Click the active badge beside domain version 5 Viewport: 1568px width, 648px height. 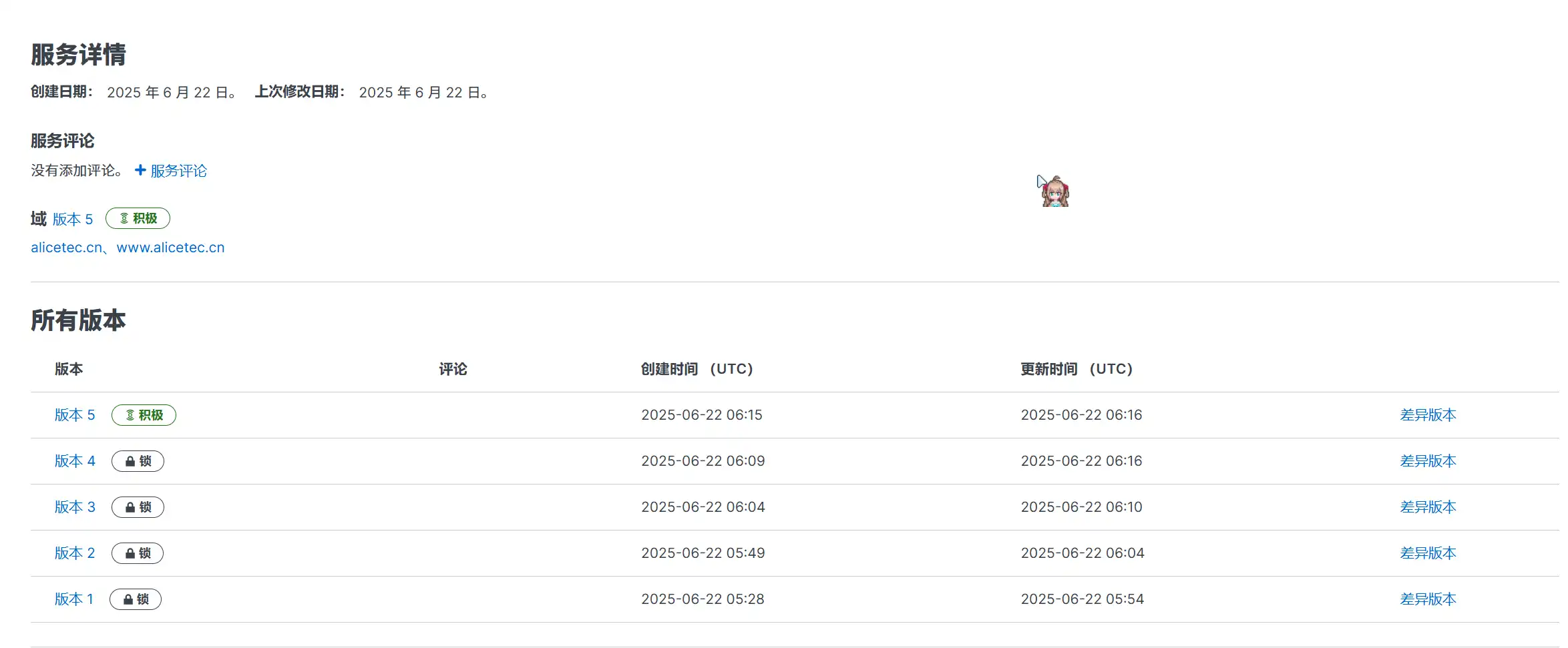138,218
